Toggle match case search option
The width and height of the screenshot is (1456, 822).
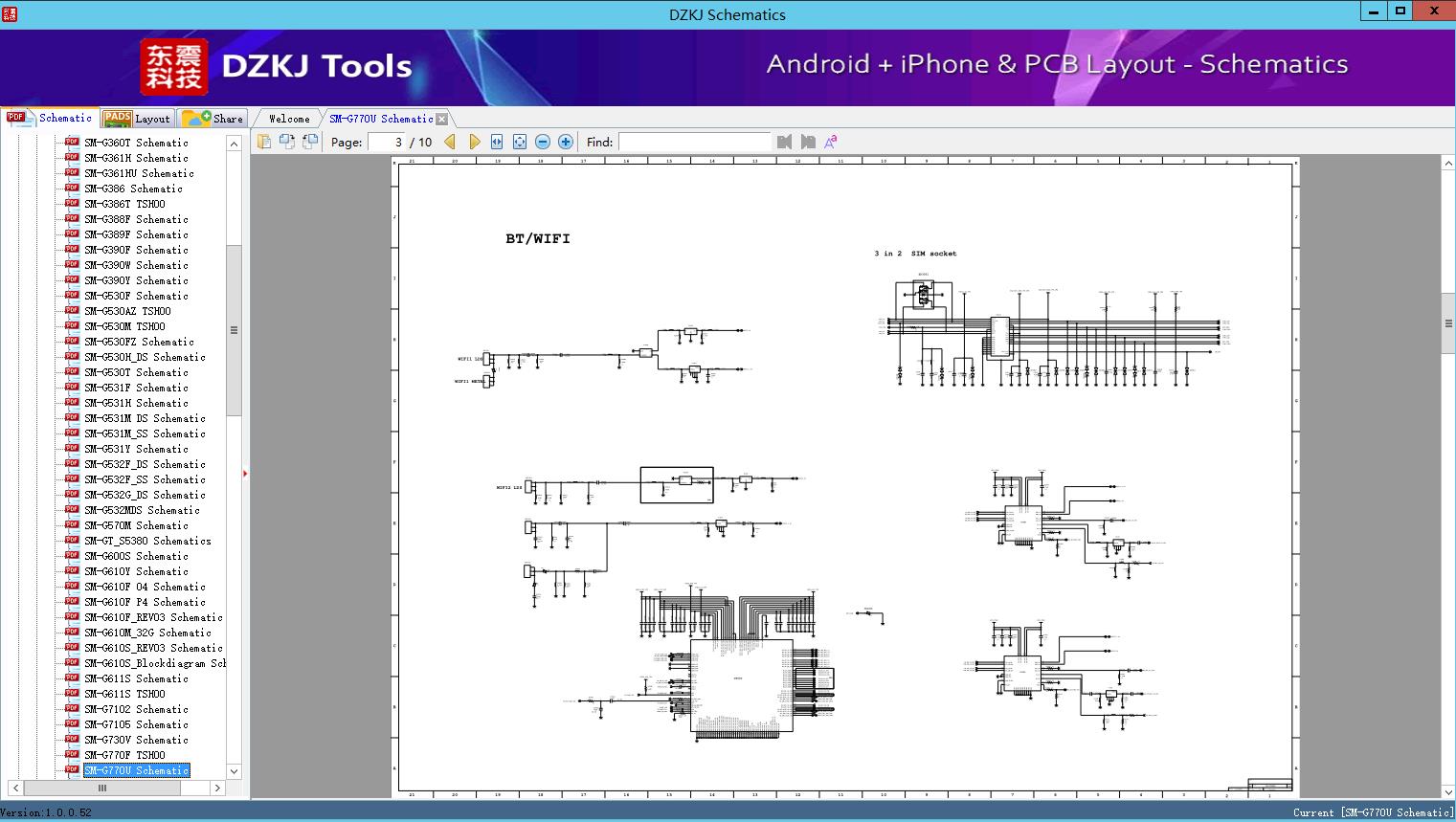click(831, 142)
